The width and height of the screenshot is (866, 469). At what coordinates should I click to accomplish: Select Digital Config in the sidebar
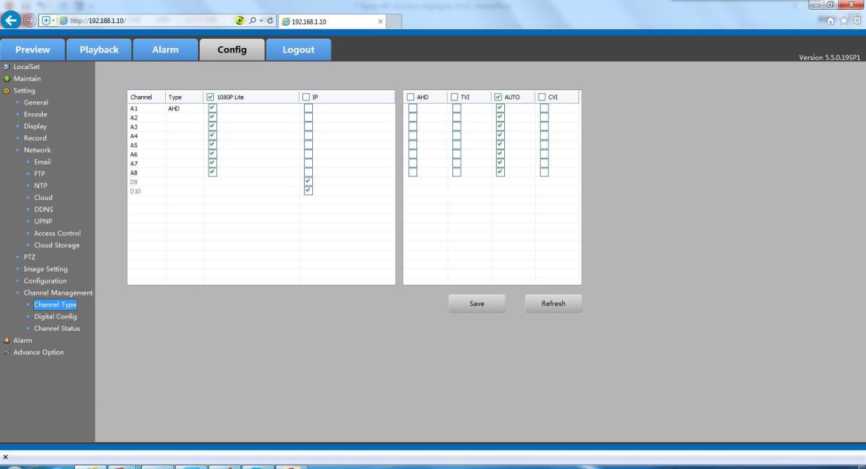pos(55,316)
